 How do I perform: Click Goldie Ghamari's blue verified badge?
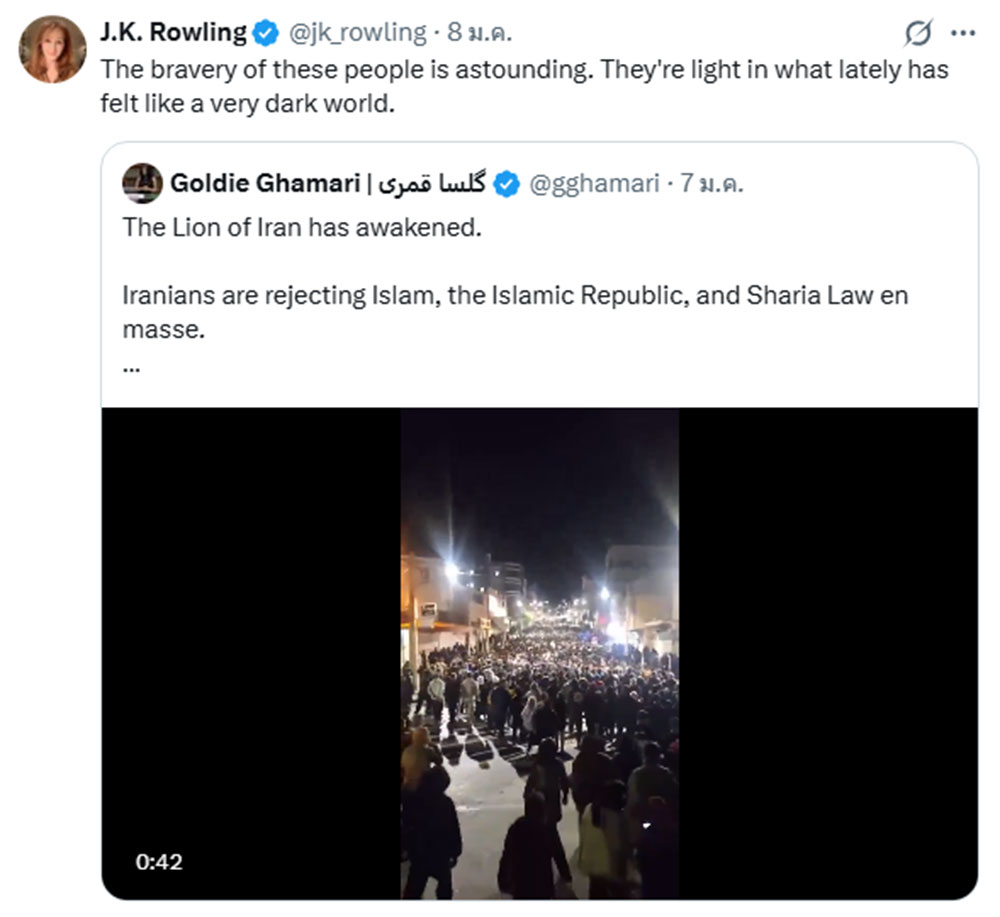click(x=508, y=184)
